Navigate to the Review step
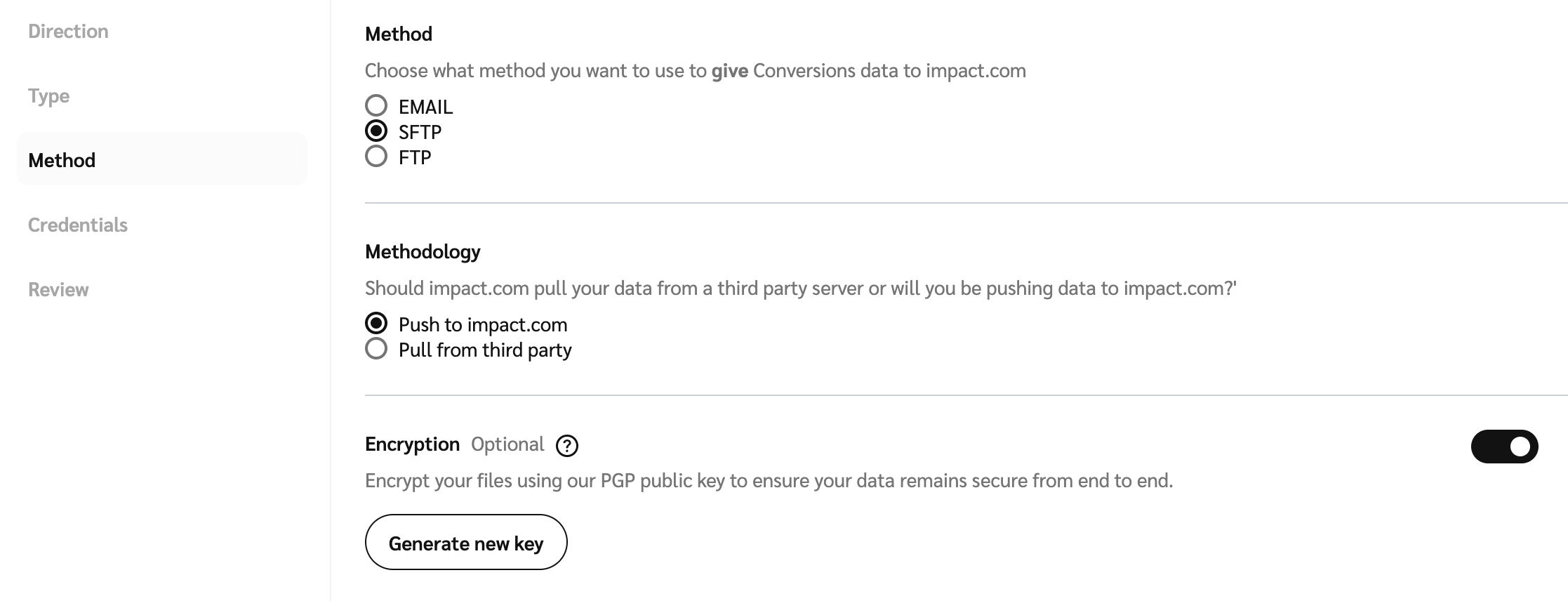This screenshot has width=1568, height=601. [58, 290]
